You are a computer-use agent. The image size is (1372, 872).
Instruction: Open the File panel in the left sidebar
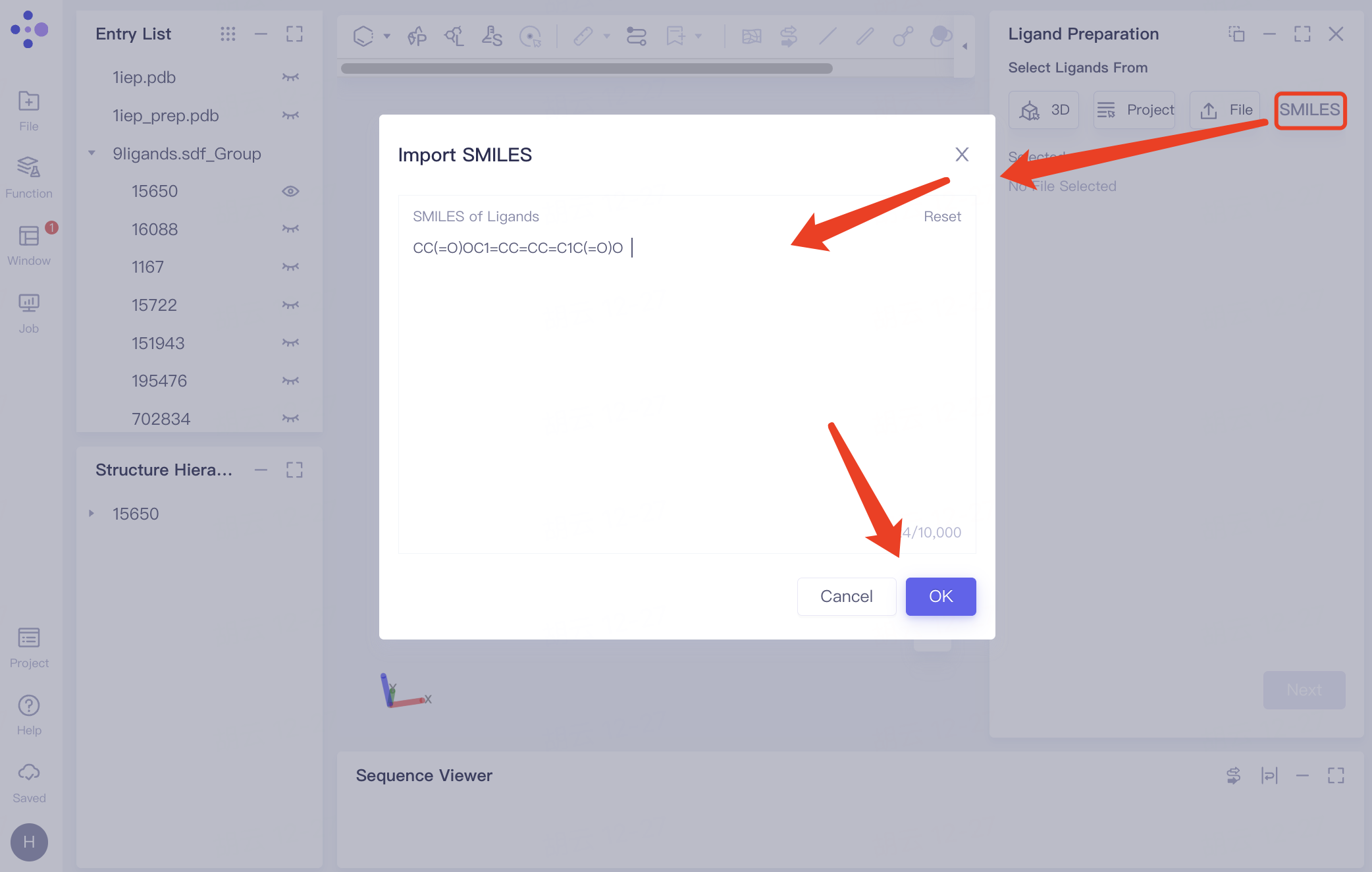point(28,109)
